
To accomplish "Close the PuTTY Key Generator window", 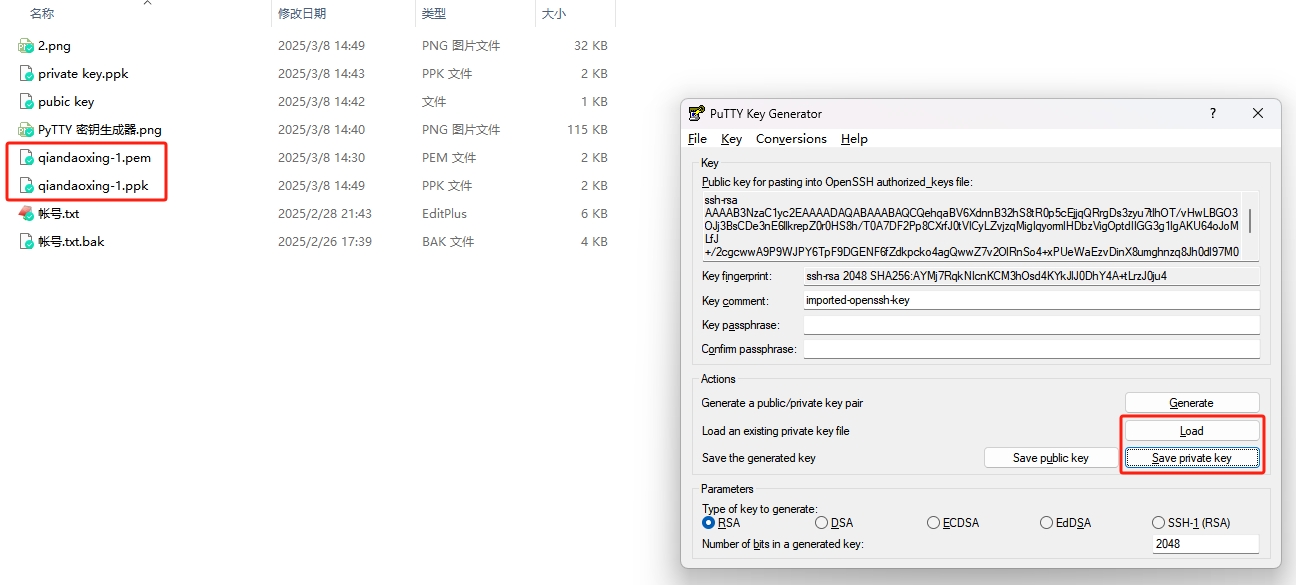I will pyautogui.click(x=1259, y=114).
